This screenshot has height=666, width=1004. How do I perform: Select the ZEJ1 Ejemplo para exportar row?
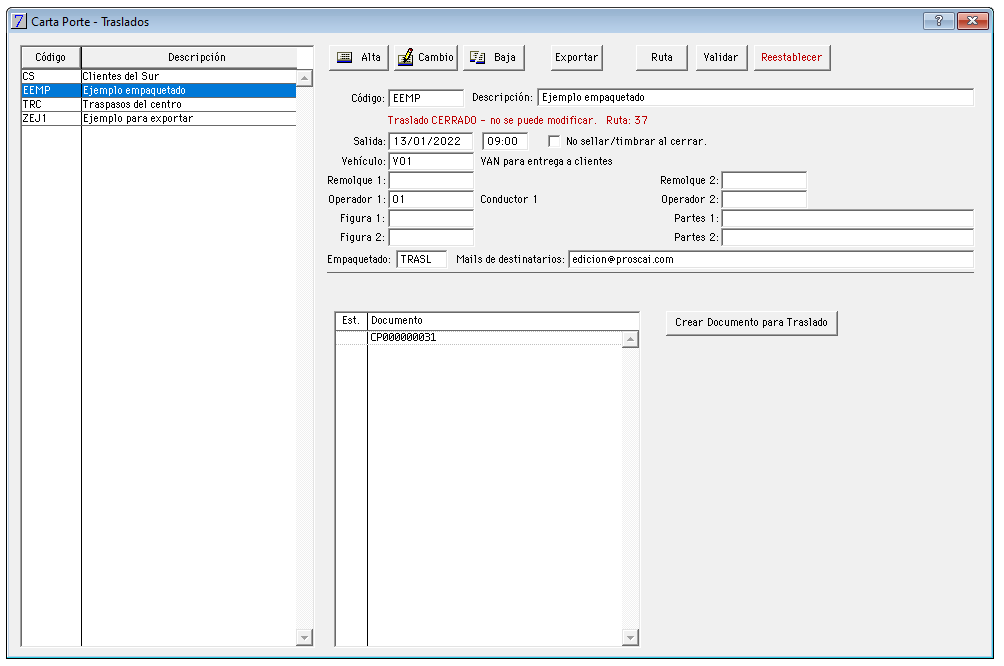(x=159, y=118)
